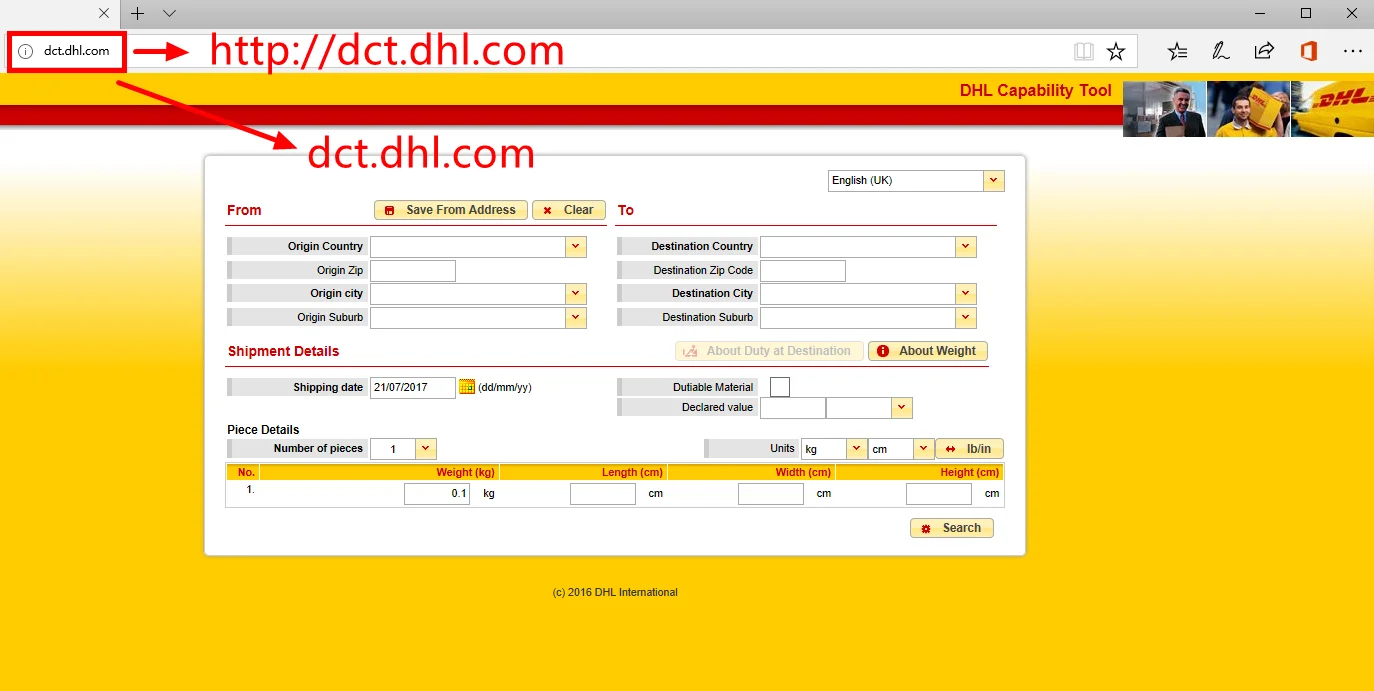The height and width of the screenshot is (691, 1374).
Task: Click the 'Length (cm)' column header
Action: 632,472
